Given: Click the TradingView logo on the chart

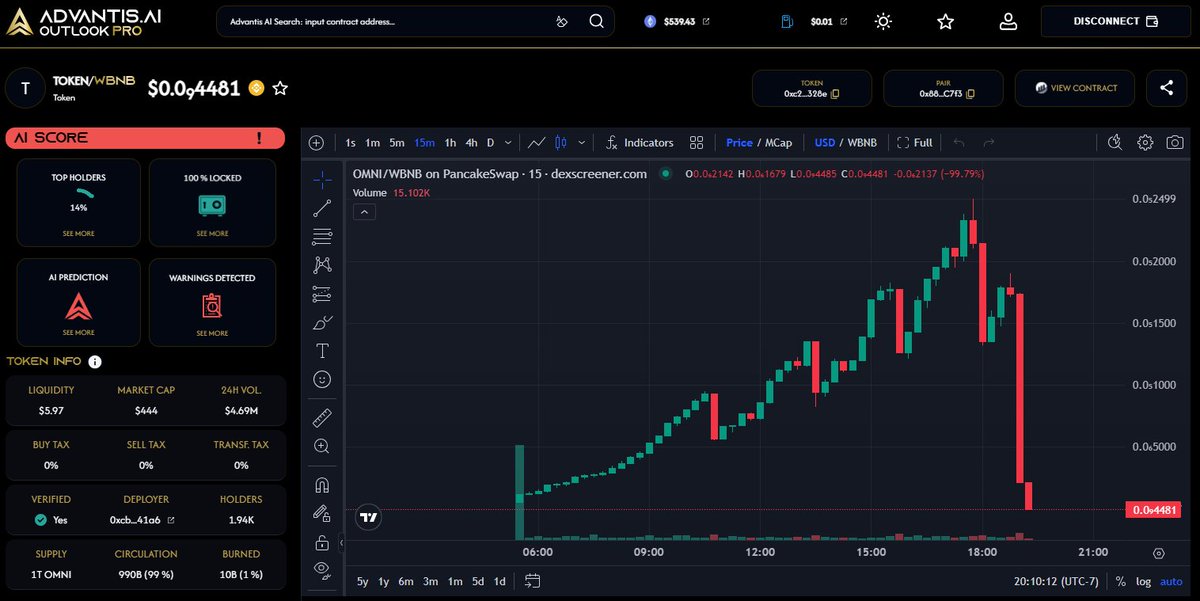Looking at the screenshot, I should [x=368, y=517].
